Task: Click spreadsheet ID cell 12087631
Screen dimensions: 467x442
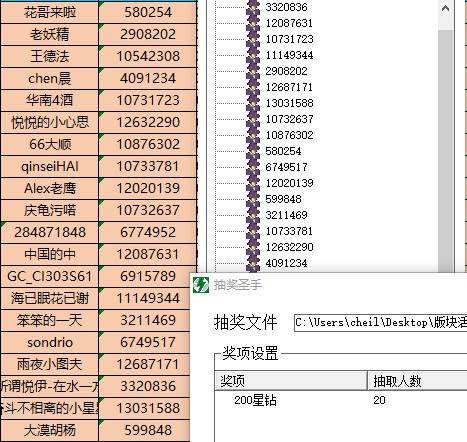Action: (x=148, y=254)
